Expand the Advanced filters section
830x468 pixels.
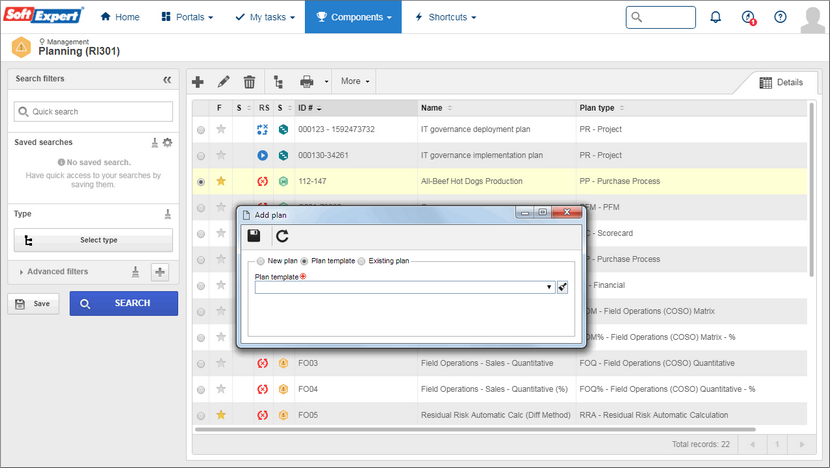(53, 272)
